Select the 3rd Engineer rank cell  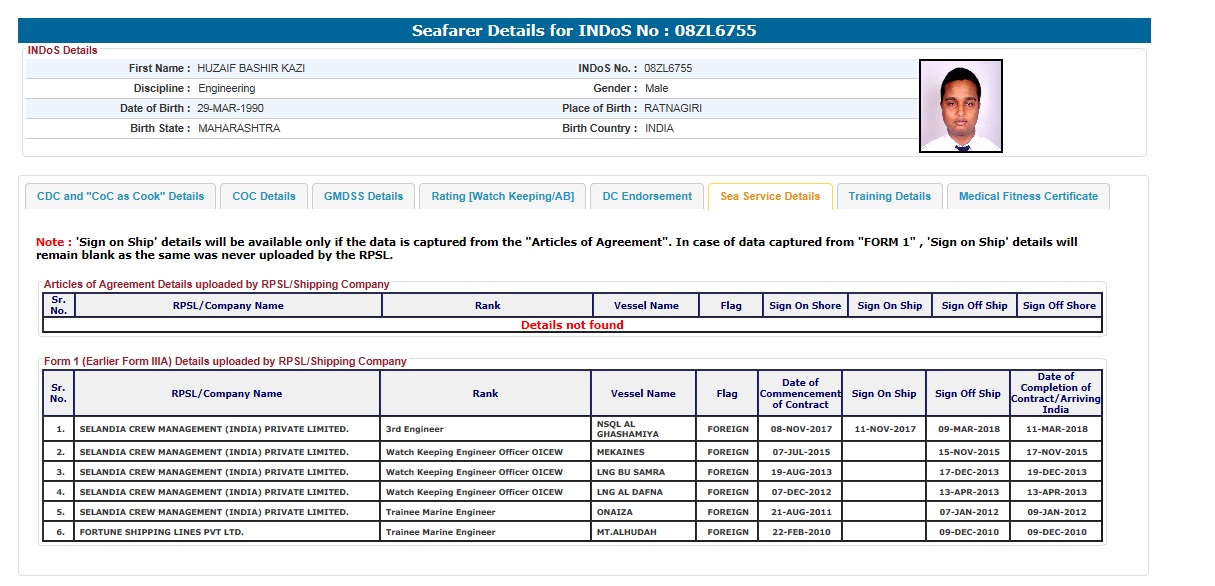click(x=415, y=429)
